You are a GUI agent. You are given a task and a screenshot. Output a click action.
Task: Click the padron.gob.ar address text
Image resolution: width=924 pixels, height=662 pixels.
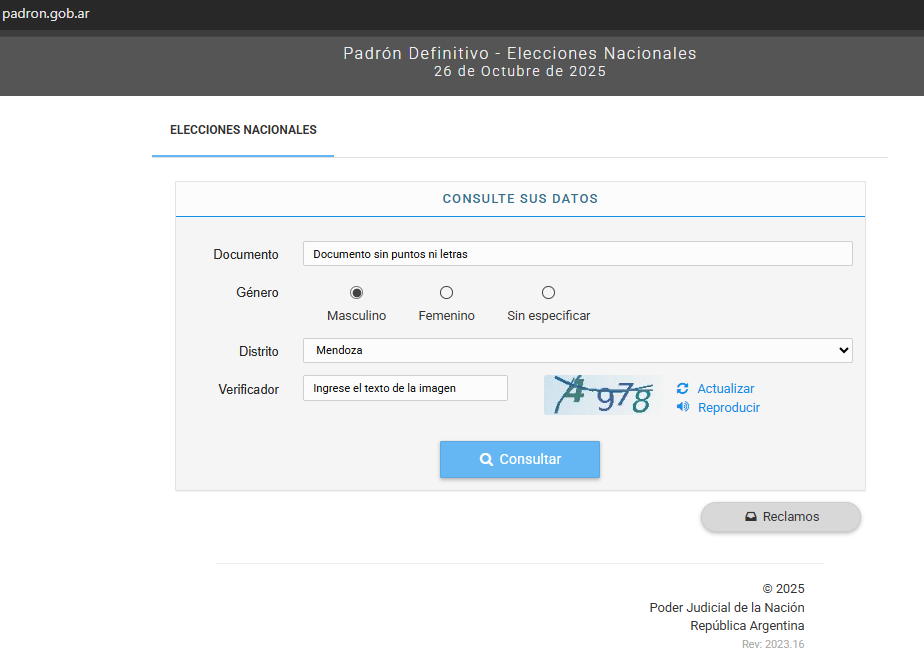pos(46,14)
